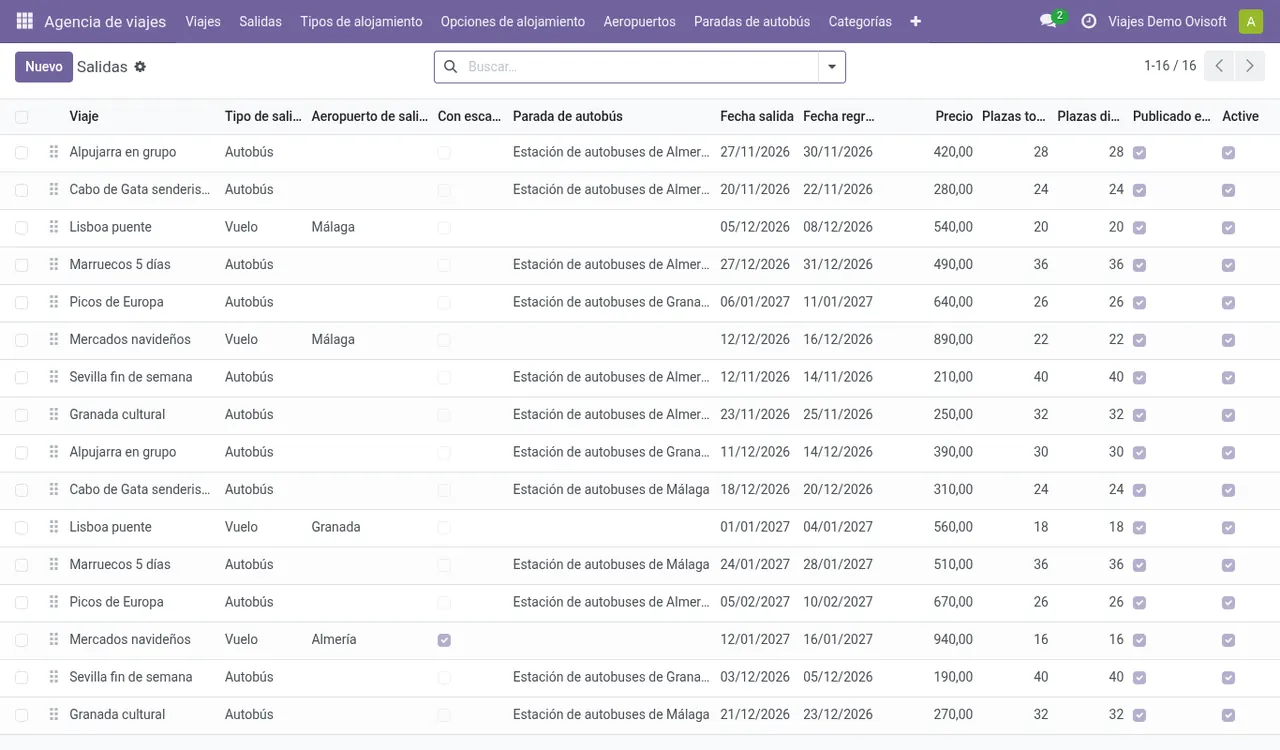Open the activities clock icon
This screenshot has width=1280, height=750.
[1089, 21]
